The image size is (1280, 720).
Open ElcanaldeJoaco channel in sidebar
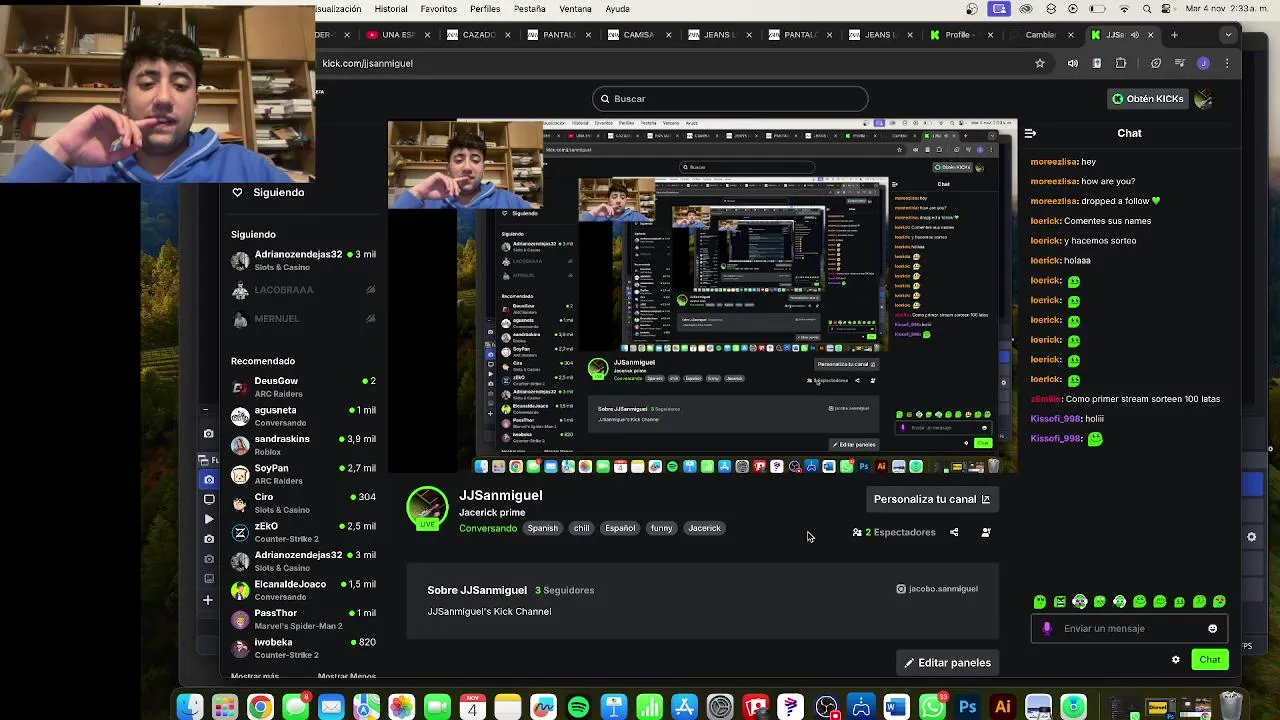[x=304, y=590]
